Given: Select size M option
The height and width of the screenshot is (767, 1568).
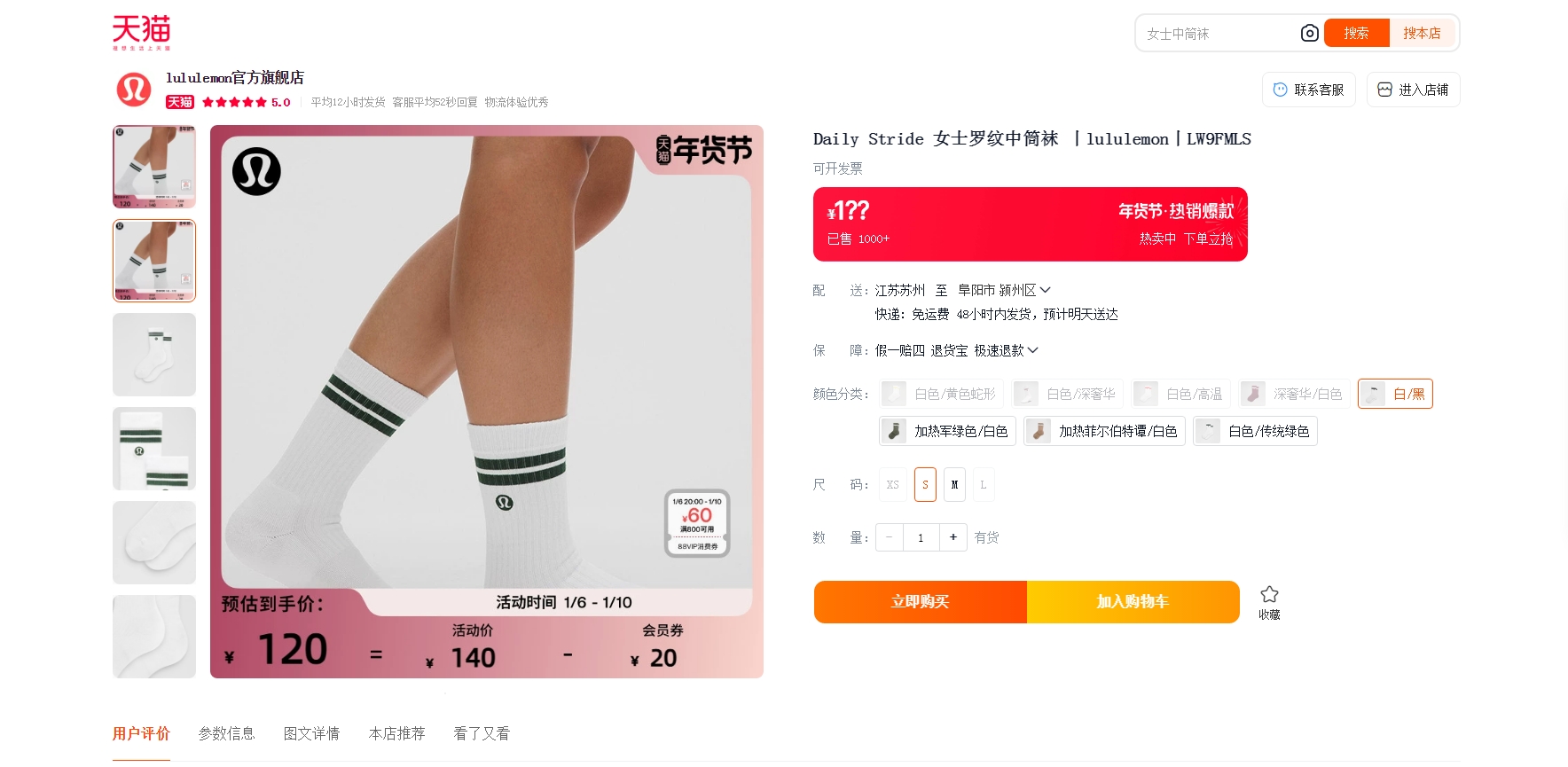Looking at the screenshot, I should pyautogui.click(x=954, y=485).
